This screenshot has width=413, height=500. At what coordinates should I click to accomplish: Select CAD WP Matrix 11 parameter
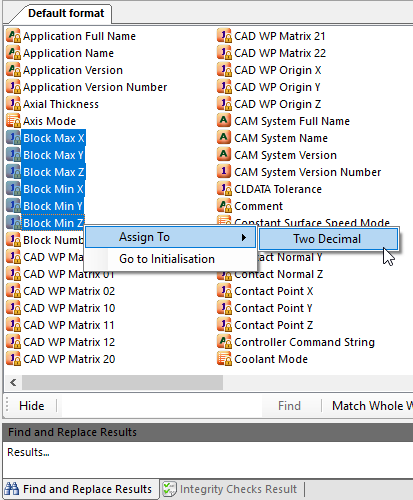click(69, 325)
